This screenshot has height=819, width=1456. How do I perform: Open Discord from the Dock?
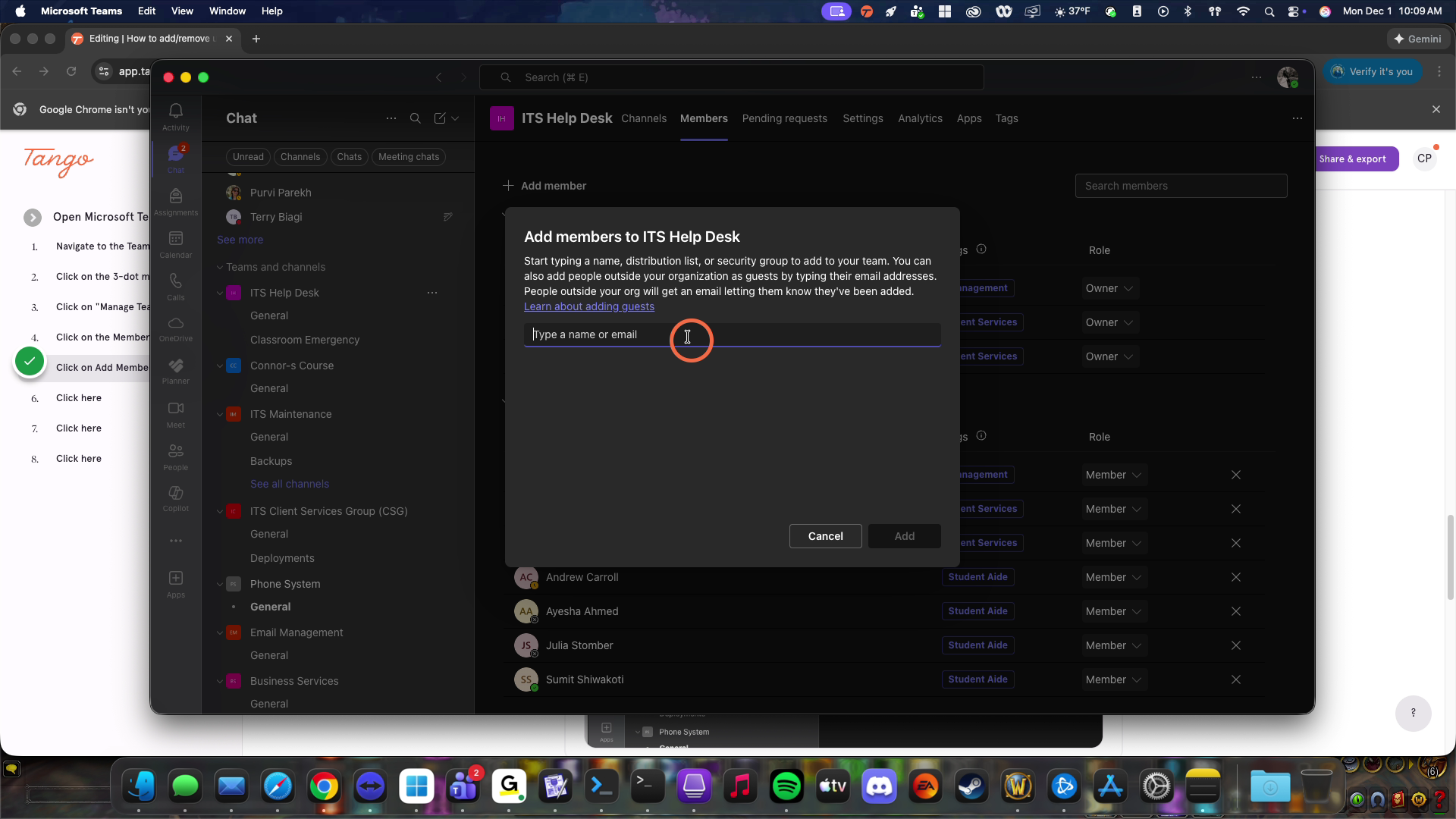click(879, 786)
